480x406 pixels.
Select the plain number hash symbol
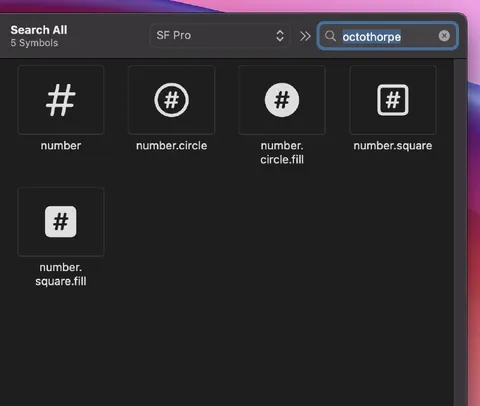61,100
